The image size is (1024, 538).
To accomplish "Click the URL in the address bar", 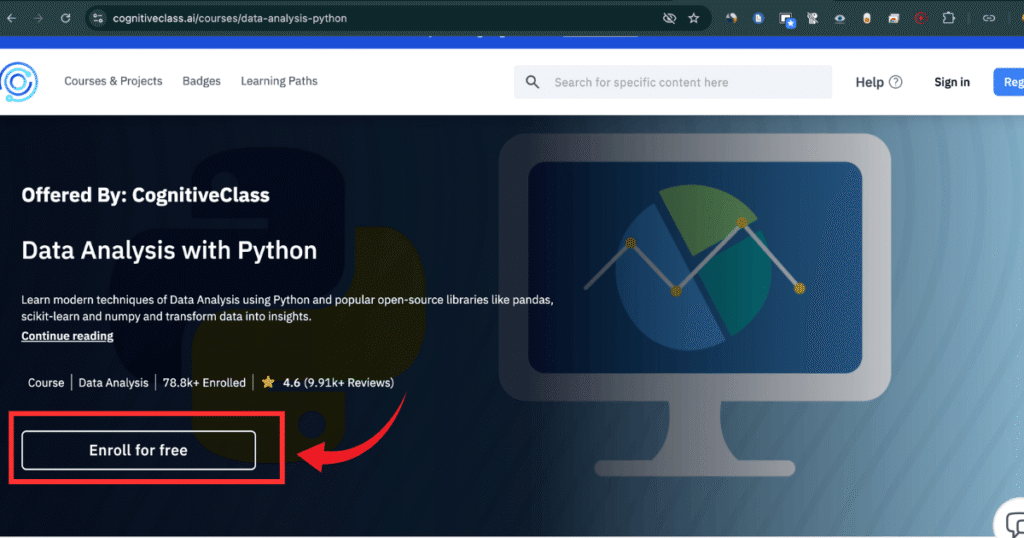I will click(230, 18).
